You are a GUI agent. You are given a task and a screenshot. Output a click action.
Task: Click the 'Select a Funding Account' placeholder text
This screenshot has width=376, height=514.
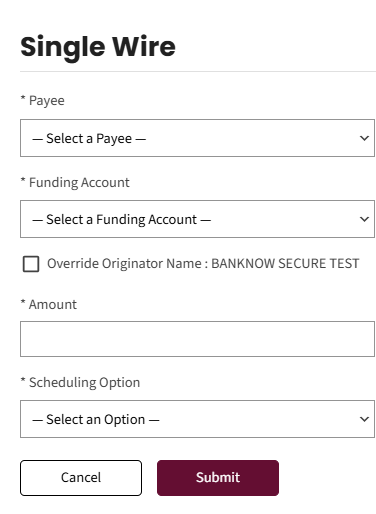121,220
